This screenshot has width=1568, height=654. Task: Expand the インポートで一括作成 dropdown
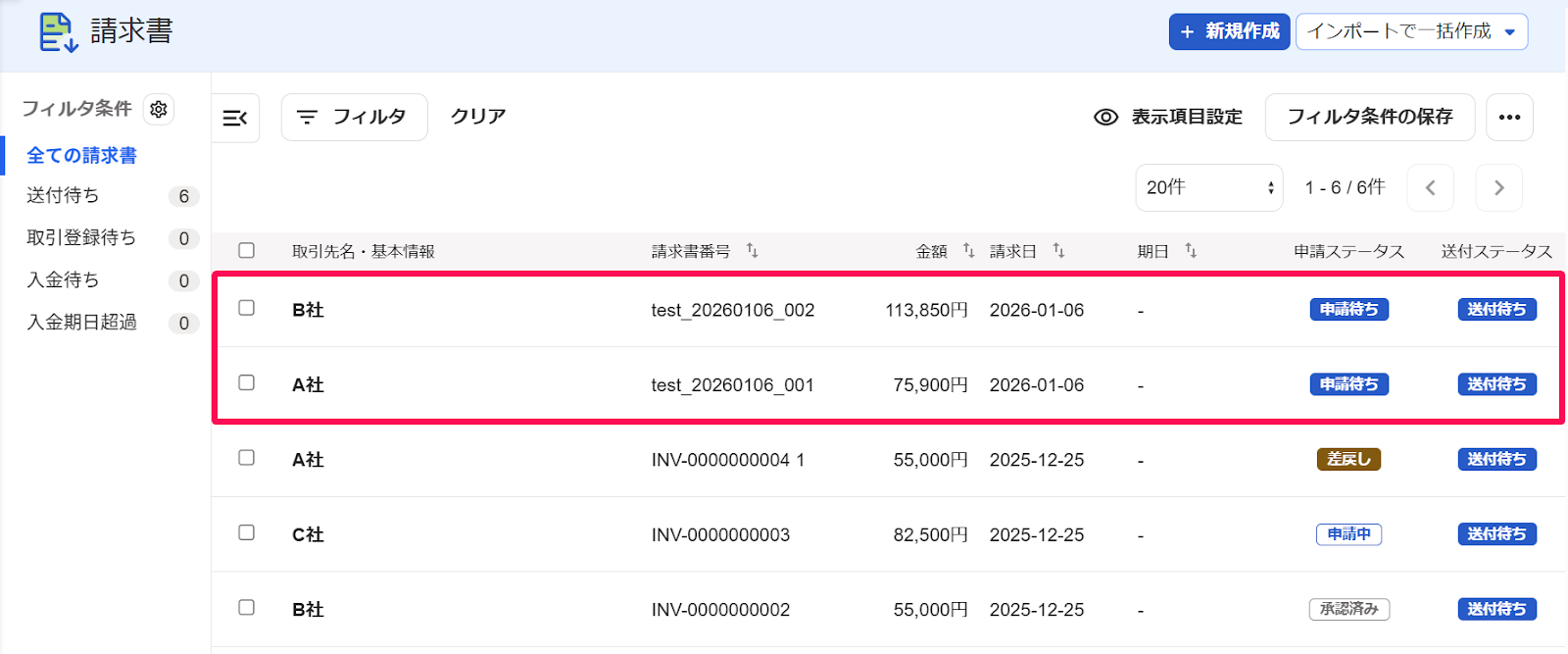click(x=1411, y=31)
